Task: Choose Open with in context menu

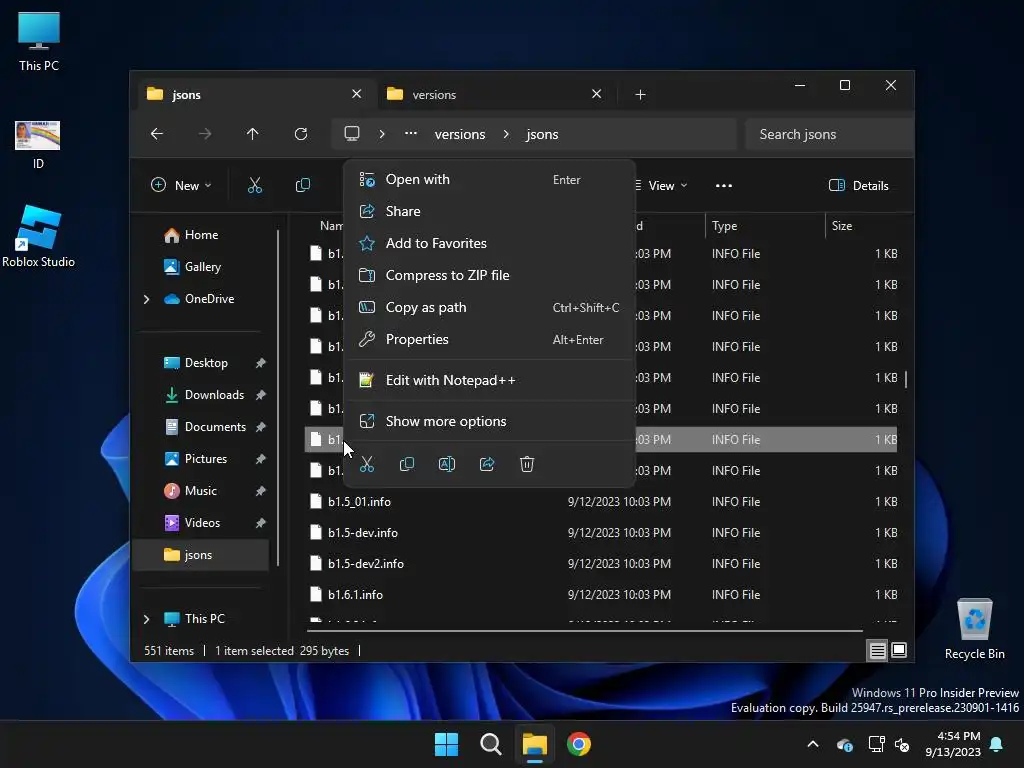Action: (490, 179)
